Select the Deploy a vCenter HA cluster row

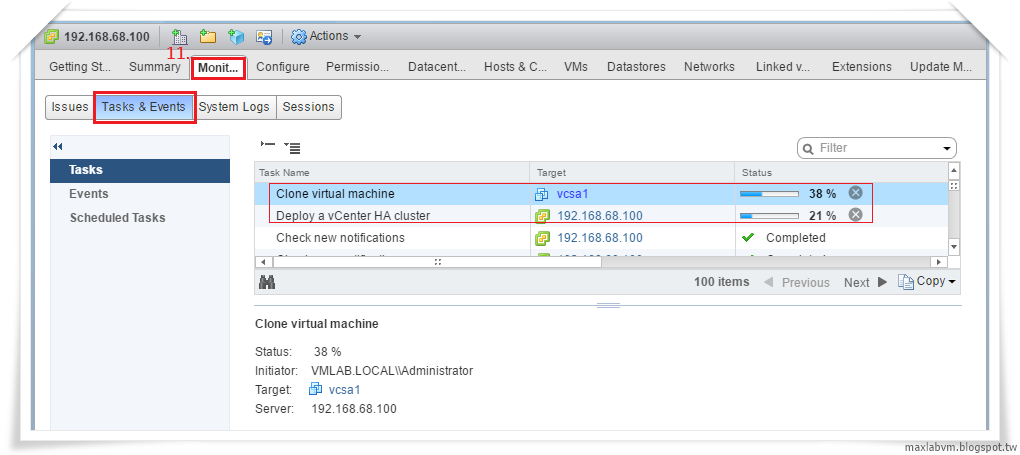(x=601, y=215)
